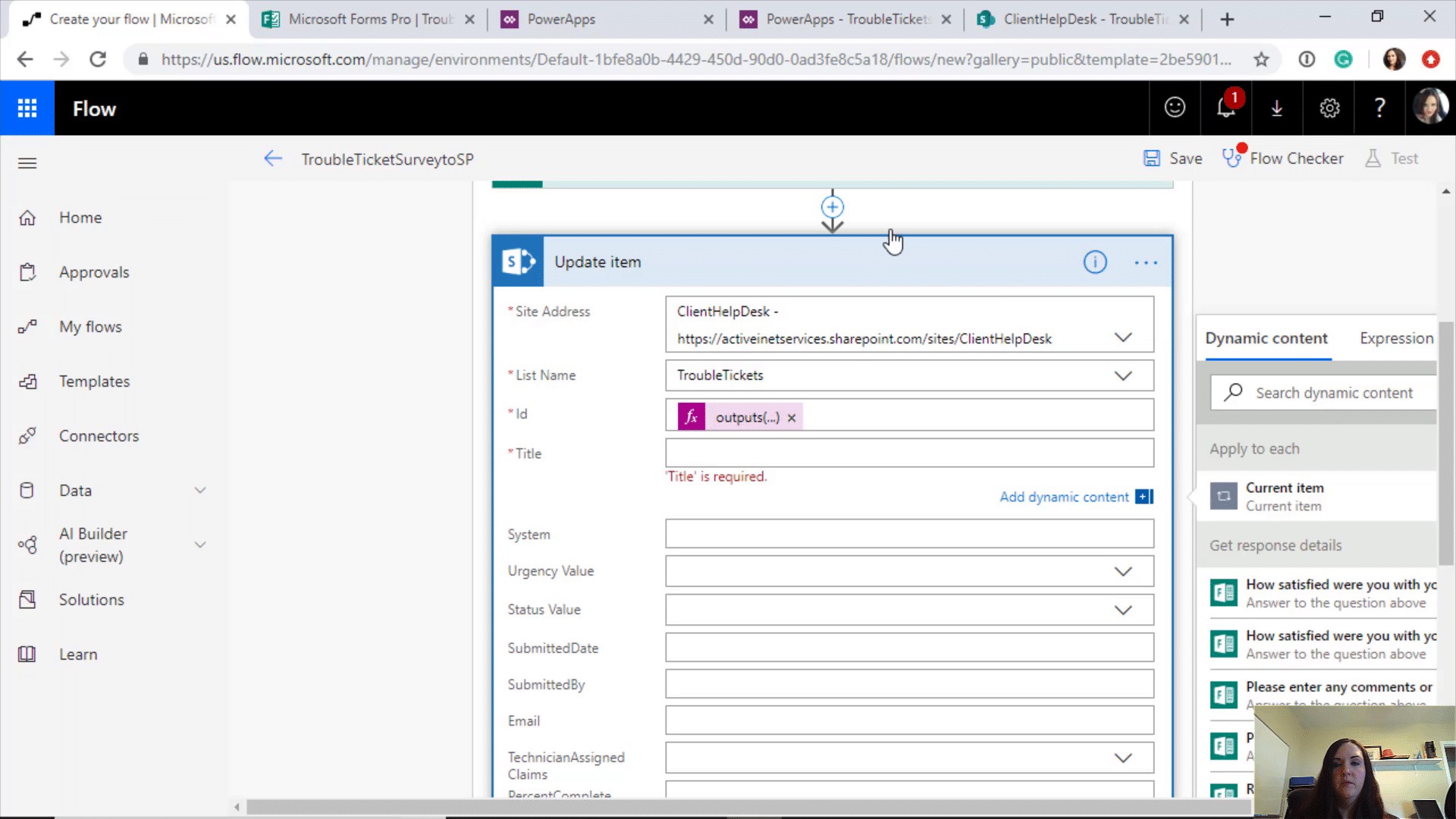
Task: Click into the Title input field
Action: pos(909,453)
